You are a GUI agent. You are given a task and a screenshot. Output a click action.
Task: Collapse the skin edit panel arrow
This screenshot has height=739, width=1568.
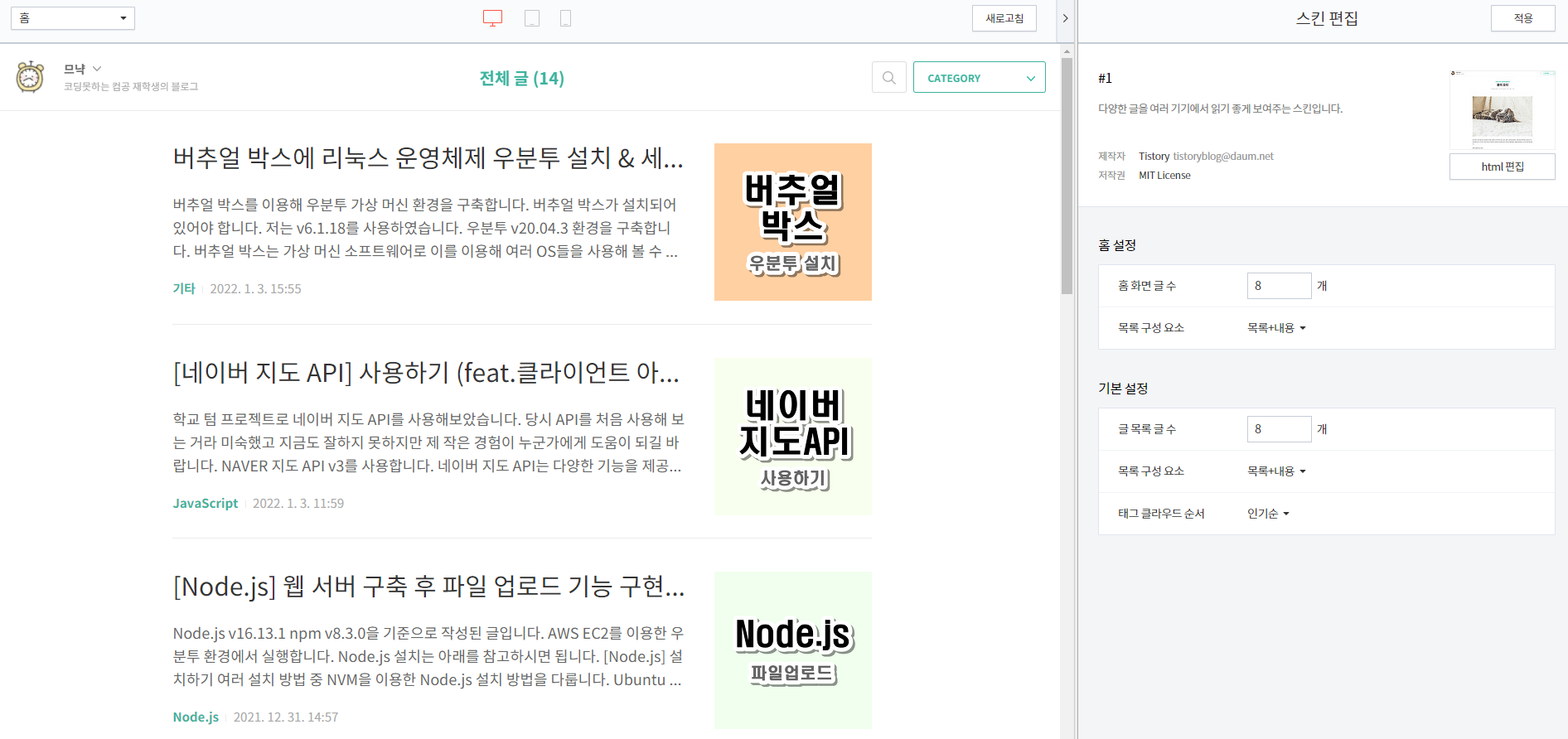[x=1066, y=18]
